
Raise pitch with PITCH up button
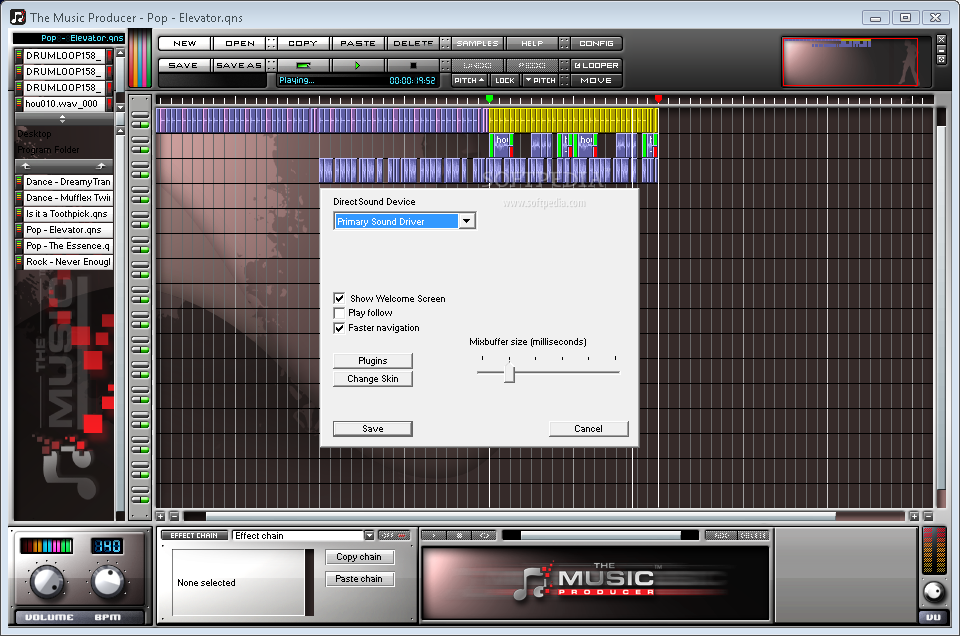tap(470, 80)
